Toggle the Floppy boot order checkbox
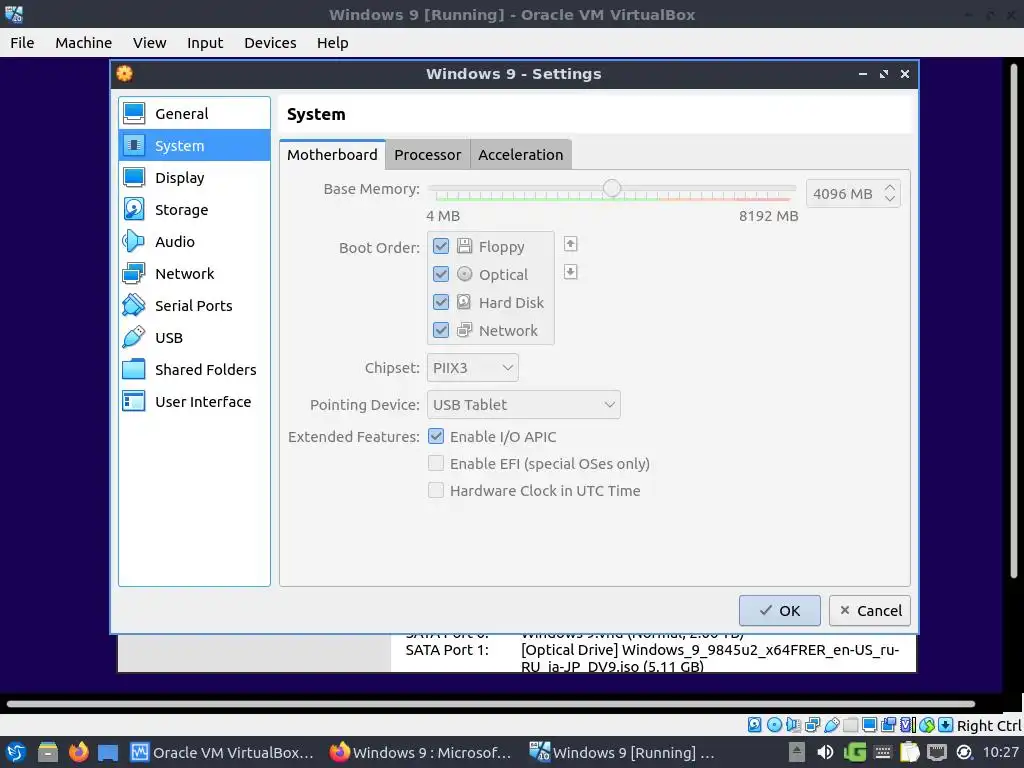The height and width of the screenshot is (768, 1024). point(441,246)
